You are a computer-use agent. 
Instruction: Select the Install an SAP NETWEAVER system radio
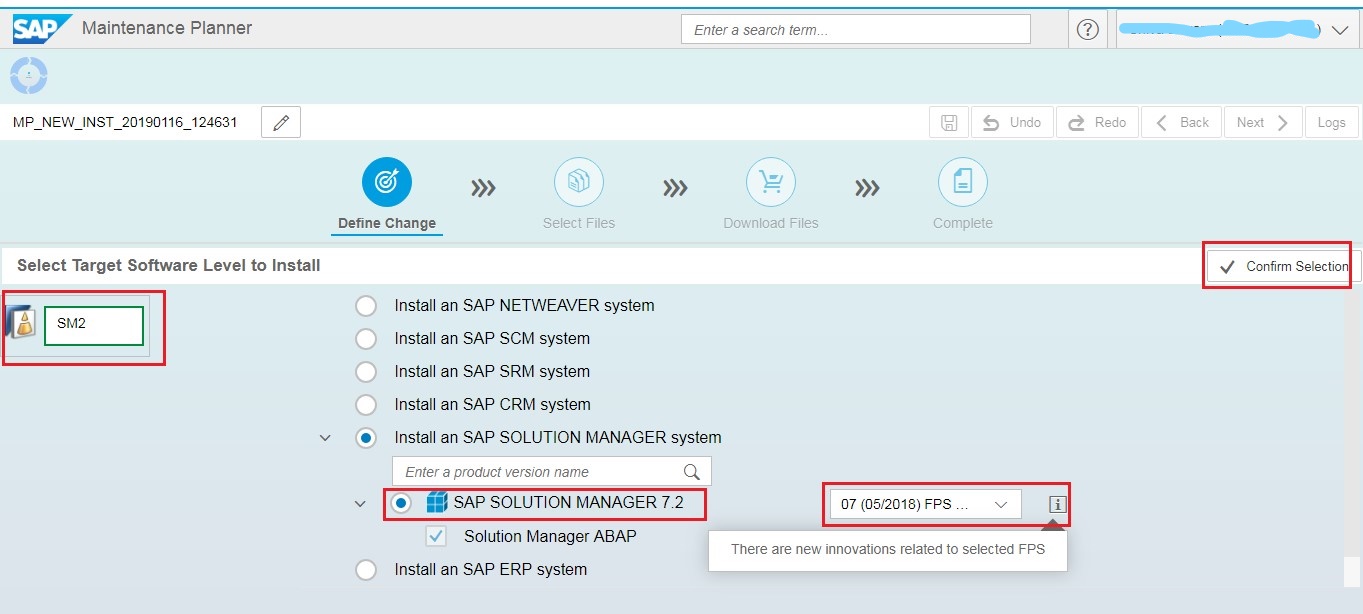[x=365, y=305]
